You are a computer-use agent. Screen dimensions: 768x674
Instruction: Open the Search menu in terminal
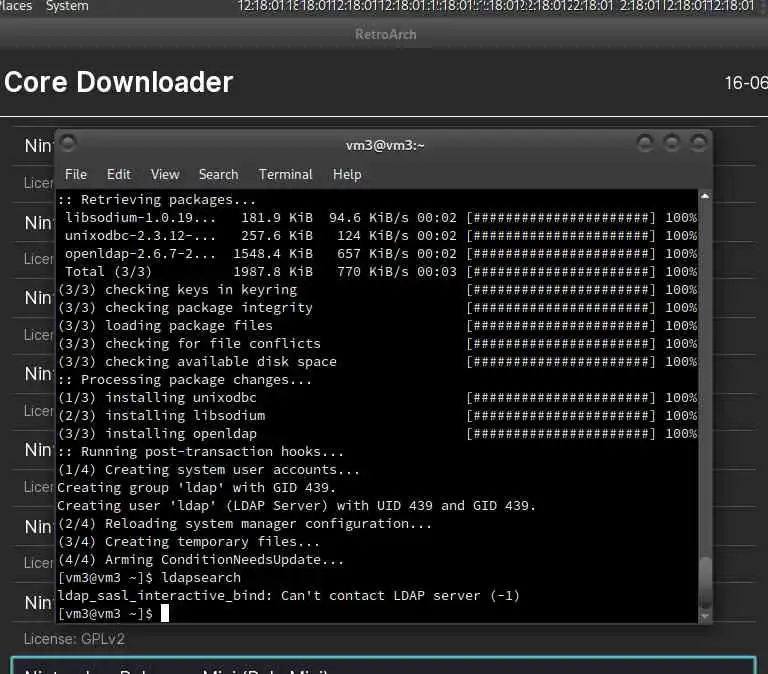tap(218, 174)
